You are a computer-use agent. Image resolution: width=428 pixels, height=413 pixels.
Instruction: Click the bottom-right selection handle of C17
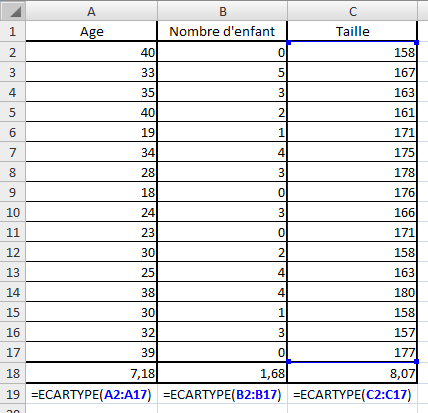417,361
